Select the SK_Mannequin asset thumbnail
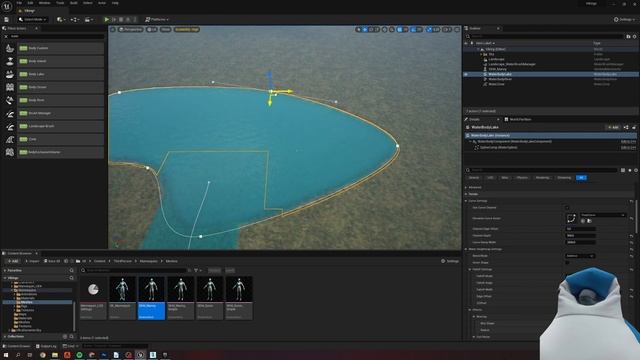Viewport: 640px width, 360px height. point(122,298)
